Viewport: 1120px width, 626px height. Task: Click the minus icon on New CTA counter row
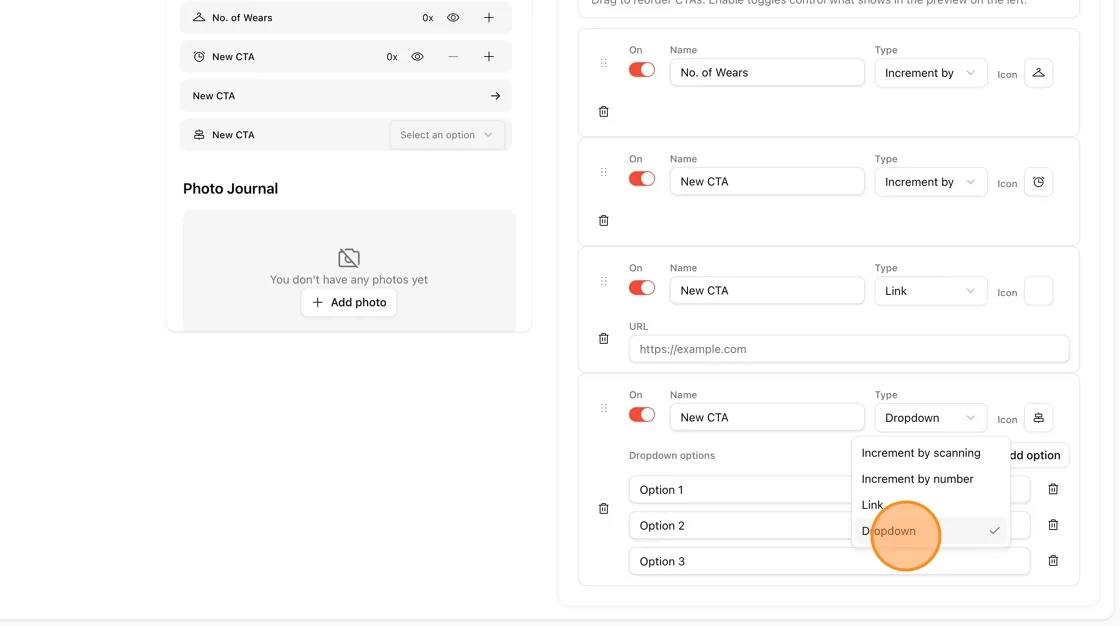coord(453,56)
